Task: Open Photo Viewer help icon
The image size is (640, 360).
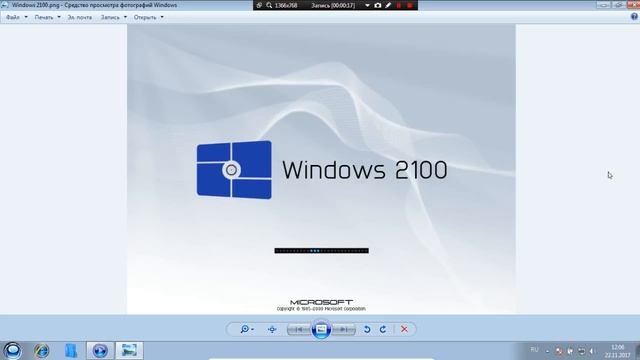Action: tap(634, 17)
